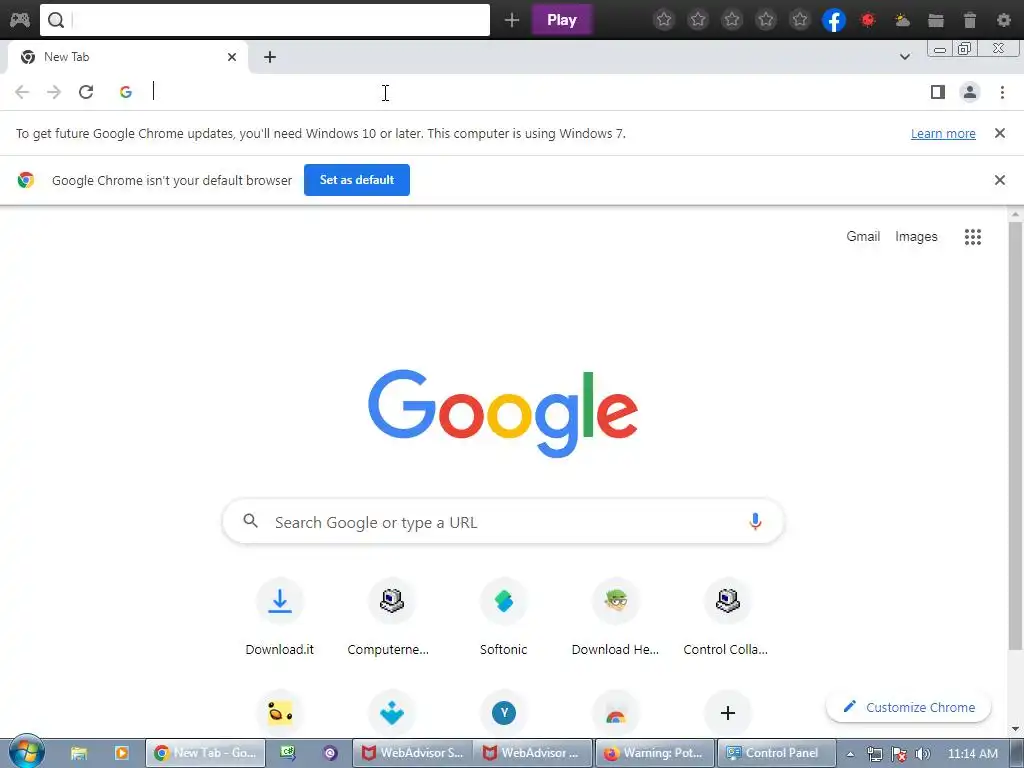Click the browser back arrow
This screenshot has width=1024, height=768.
22,92
